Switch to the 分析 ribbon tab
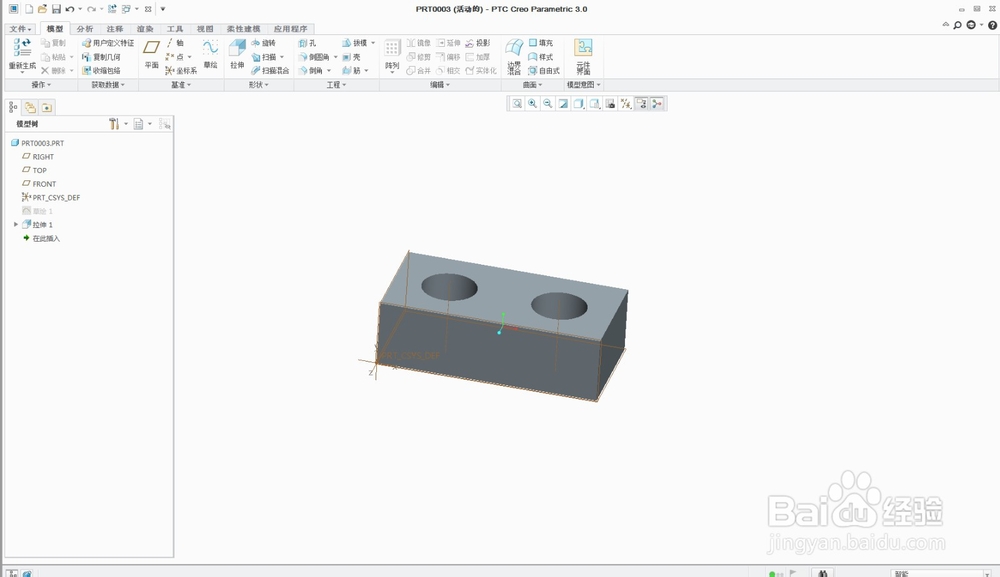Image resolution: width=1000 pixels, height=577 pixels. 84,29
